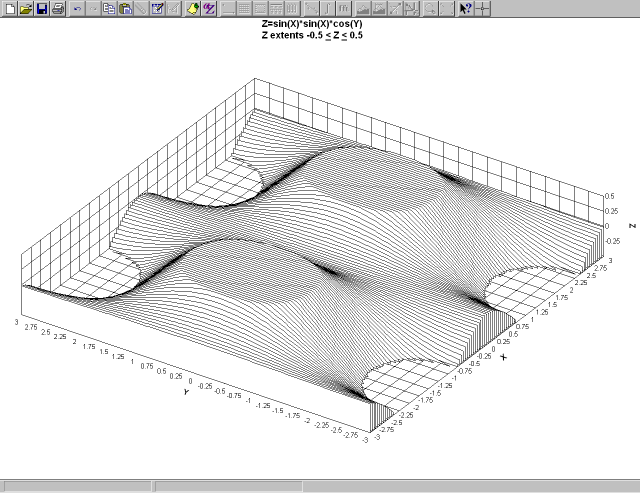Screen dimensions: 640x493
Task: Click the disabled zoom magnifier icon
Action: [430, 9]
